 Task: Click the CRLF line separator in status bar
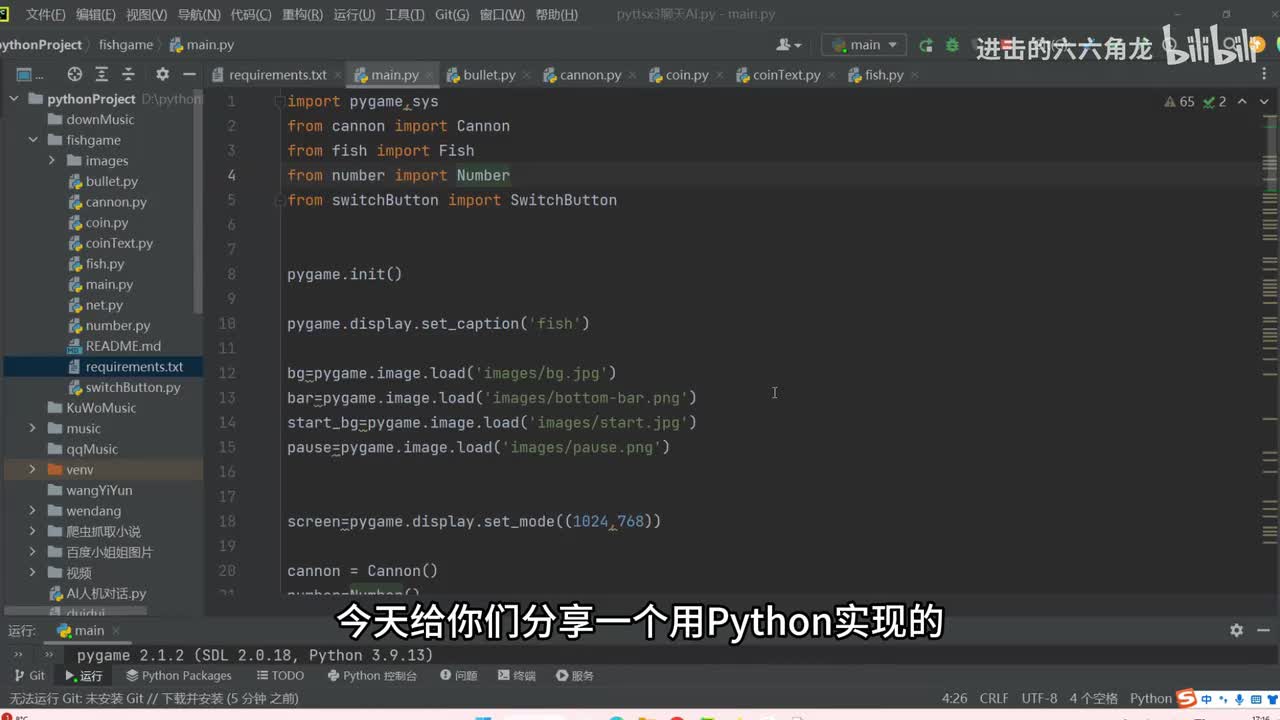(x=994, y=698)
